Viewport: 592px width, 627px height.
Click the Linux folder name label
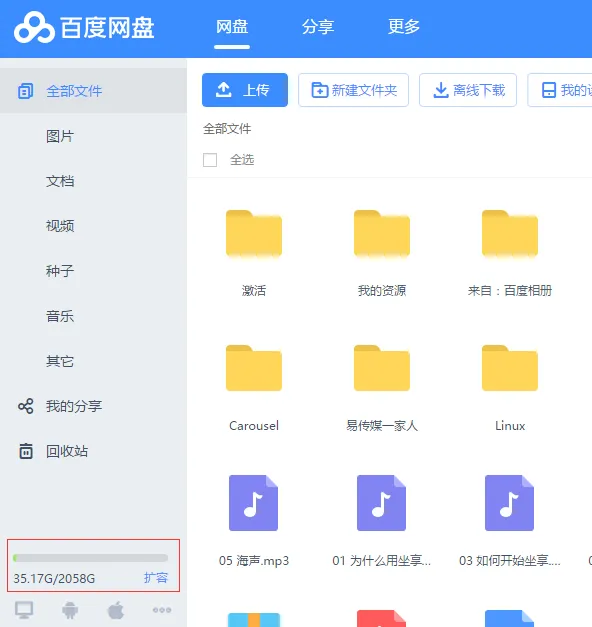(x=510, y=425)
